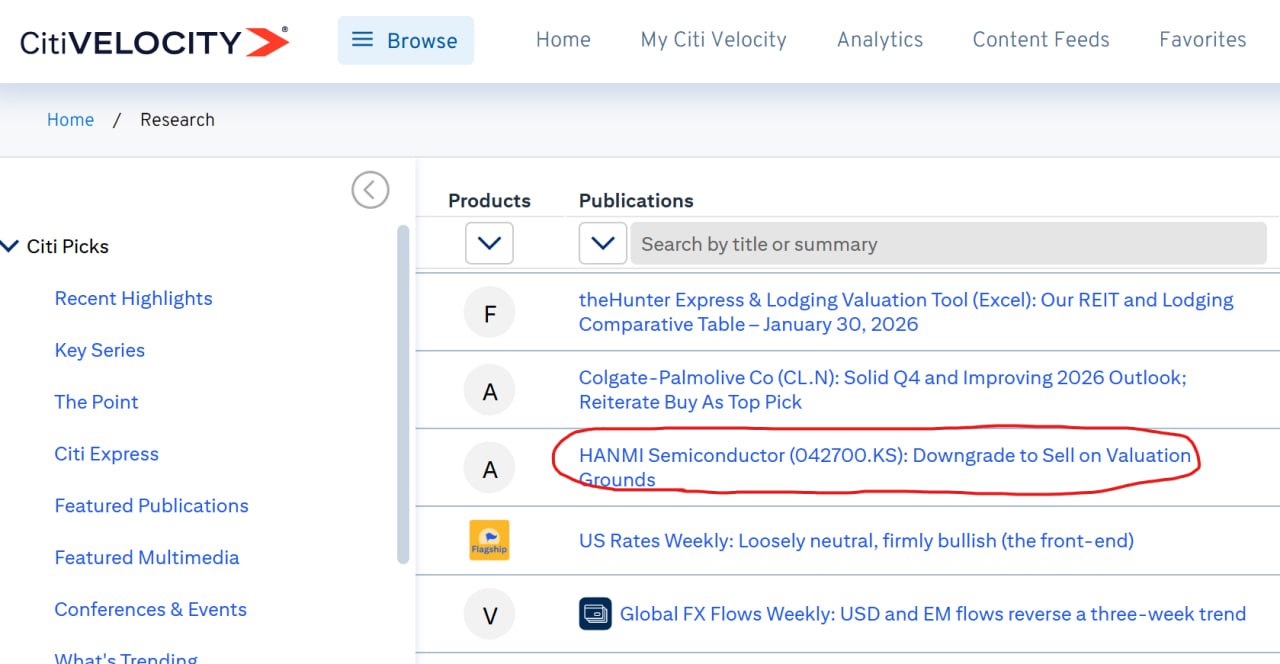The height and width of the screenshot is (664, 1280).
Task: Click the Search by title or summary field
Action: (948, 243)
